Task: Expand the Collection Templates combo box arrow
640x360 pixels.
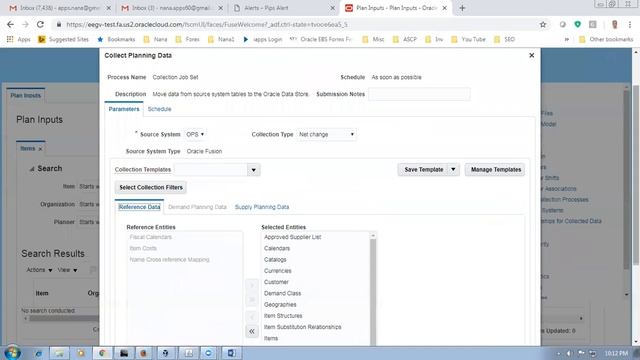Action: tap(253, 170)
